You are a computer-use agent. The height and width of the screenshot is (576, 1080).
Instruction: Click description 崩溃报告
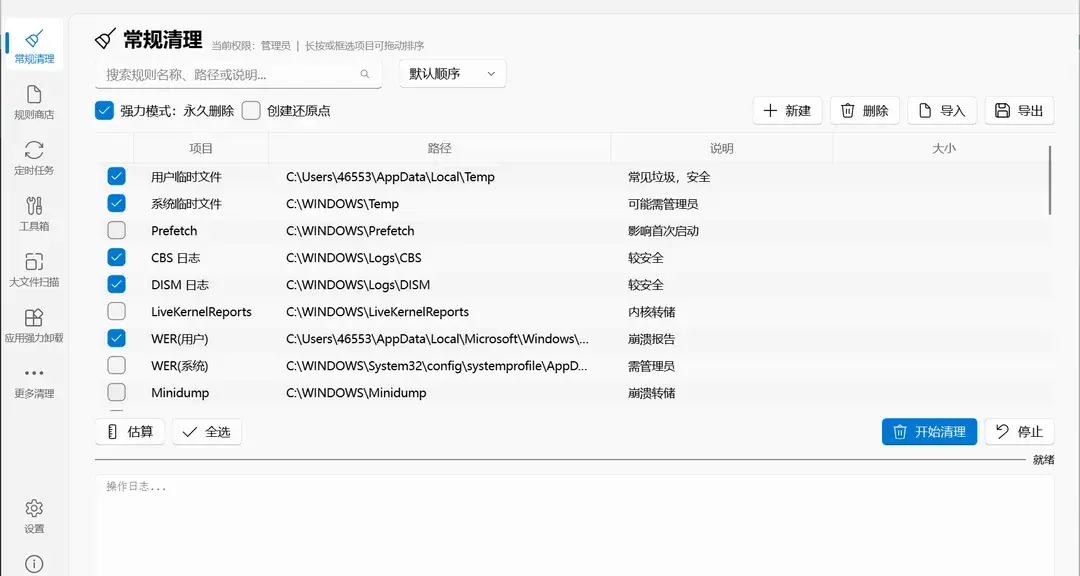click(x=651, y=339)
